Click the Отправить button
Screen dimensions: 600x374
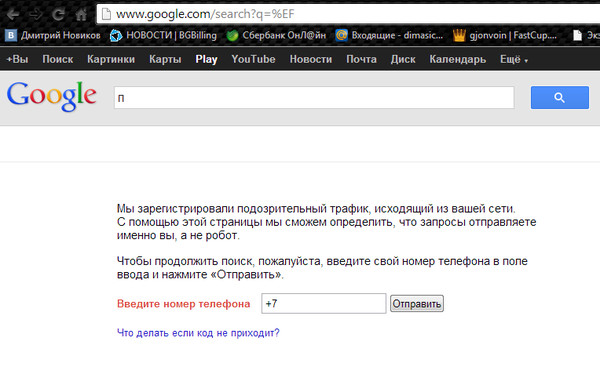(417, 304)
